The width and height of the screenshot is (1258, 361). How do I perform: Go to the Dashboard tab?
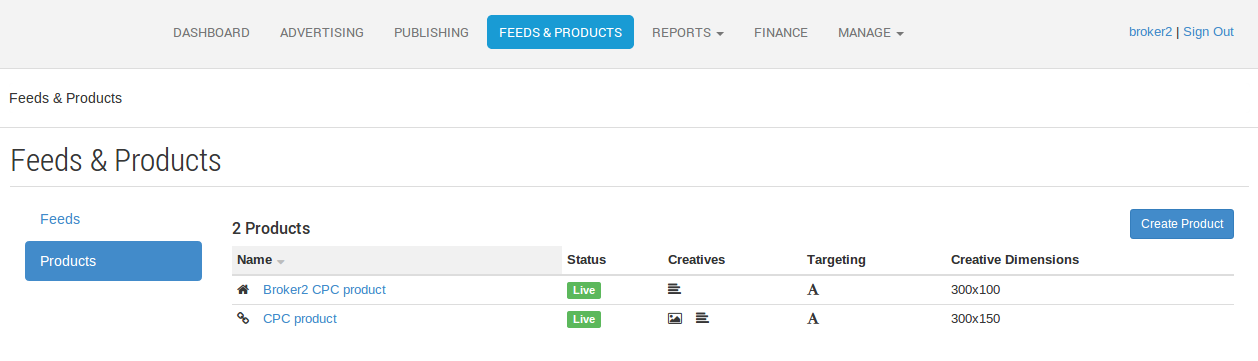(x=211, y=32)
